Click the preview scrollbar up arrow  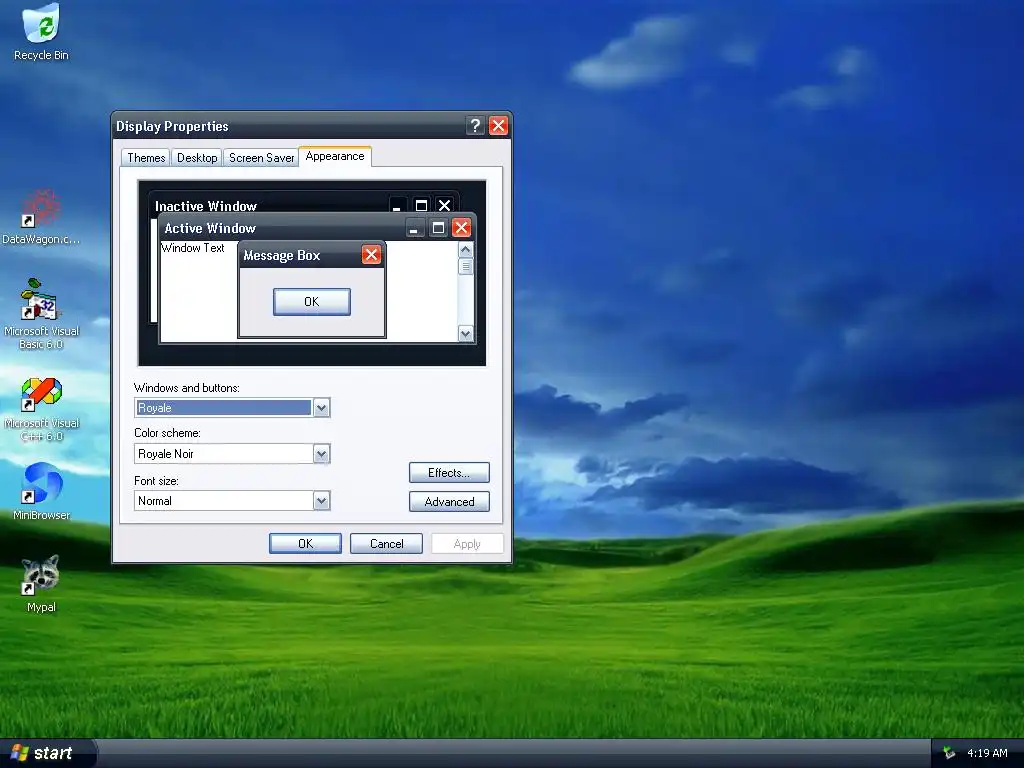coord(466,250)
